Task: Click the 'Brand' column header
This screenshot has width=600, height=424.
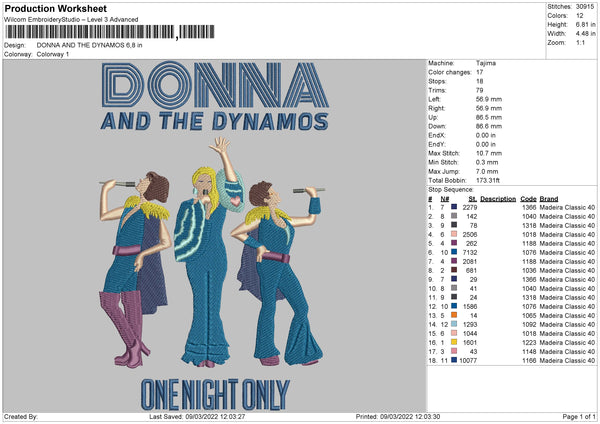Action: tap(549, 199)
